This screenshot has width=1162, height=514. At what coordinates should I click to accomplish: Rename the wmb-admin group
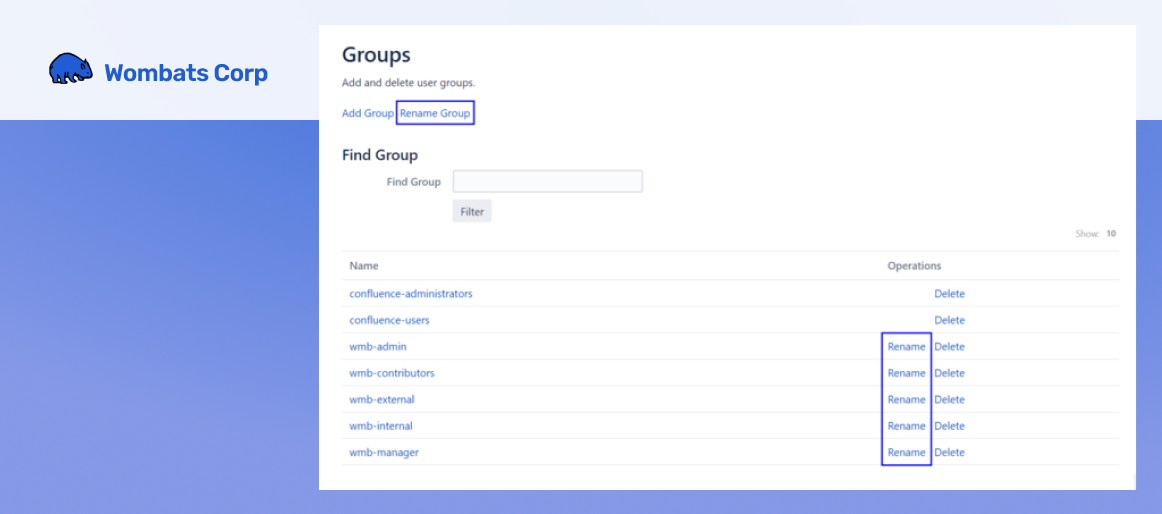pyautogui.click(x=906, y=347)
